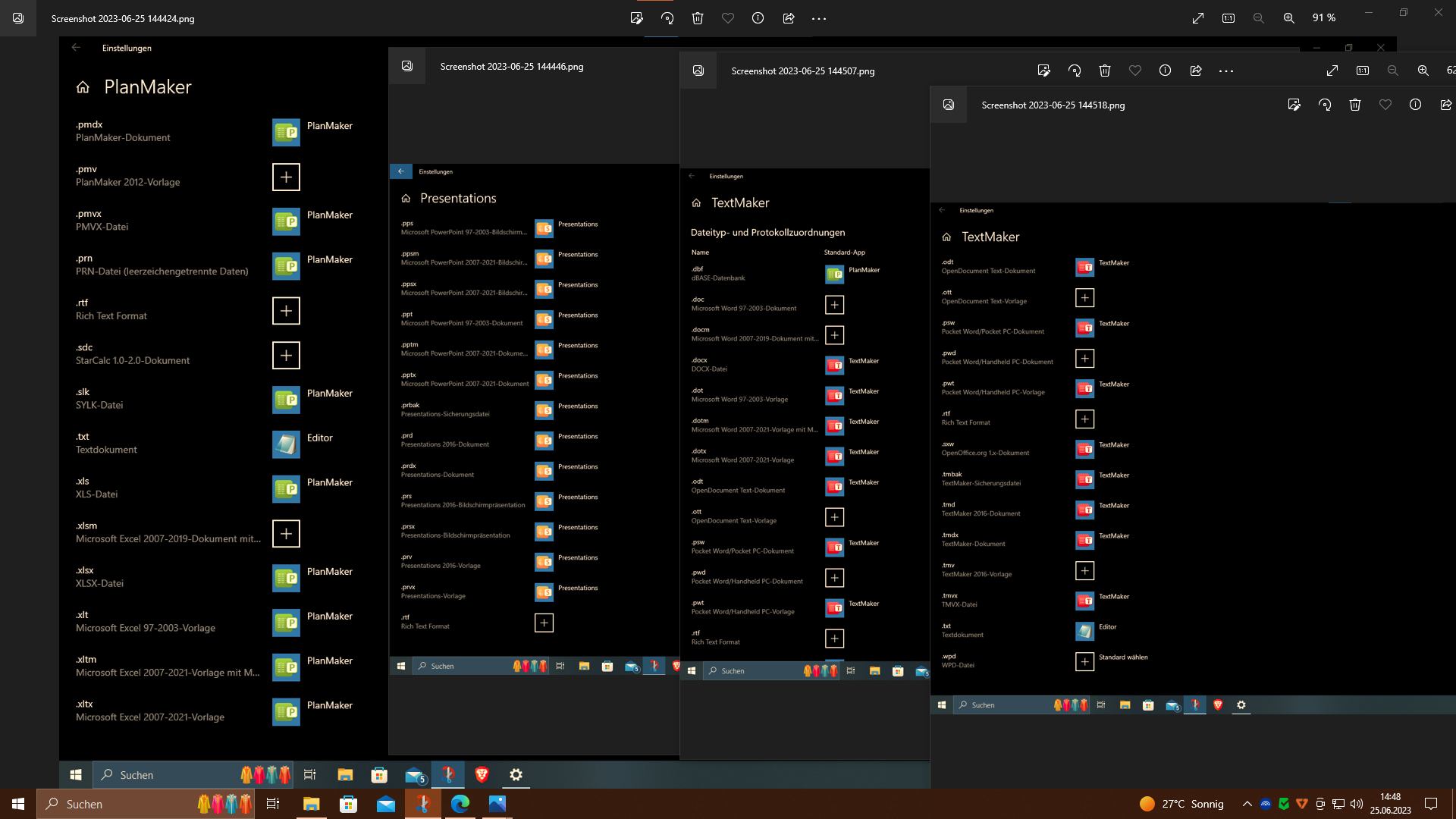Toggle favorite heart for the 144424 screenshot
Image resolution: width=1456 pixels, height=819 pixels.
point(728,18)
